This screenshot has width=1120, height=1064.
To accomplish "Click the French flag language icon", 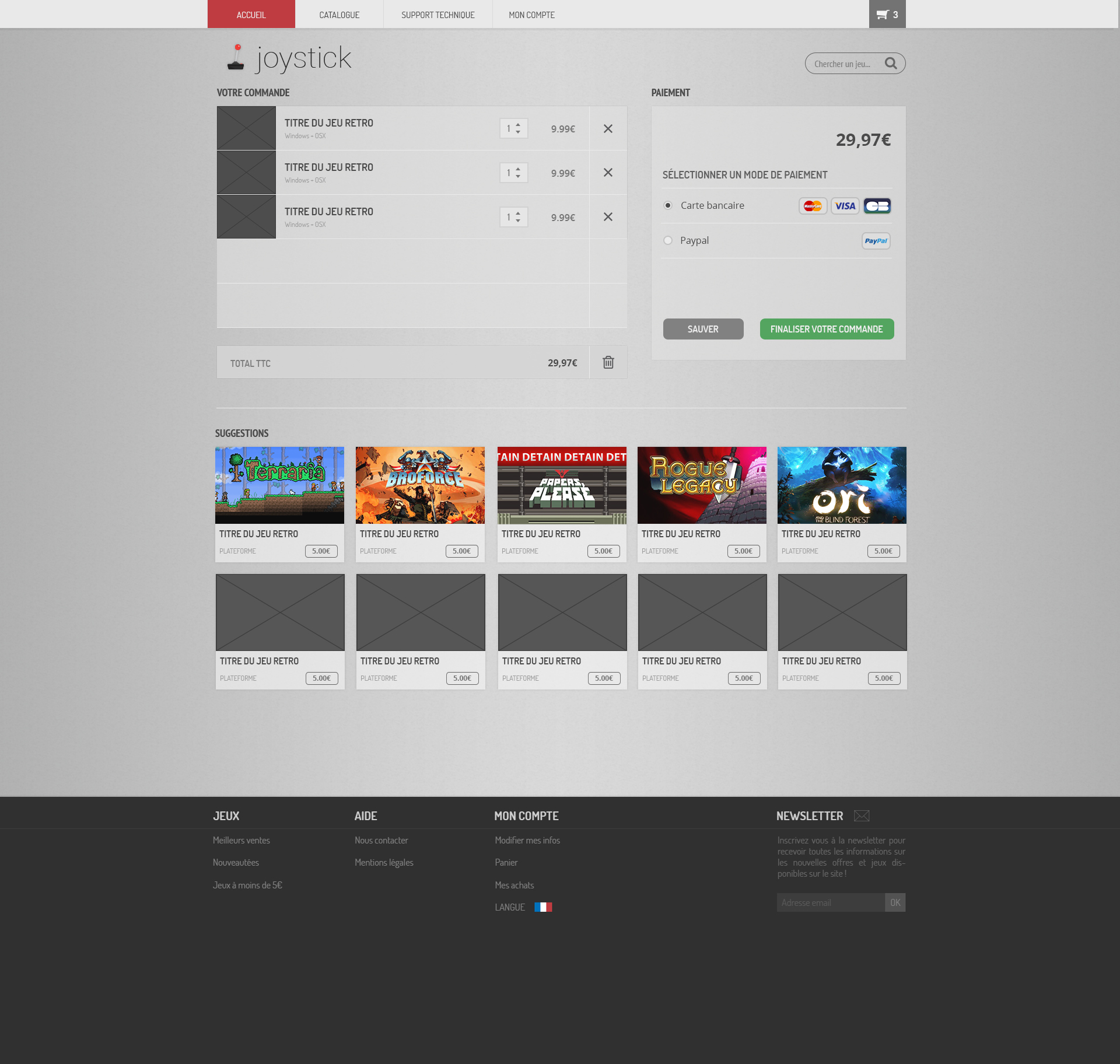I will (x=543, y=907).
